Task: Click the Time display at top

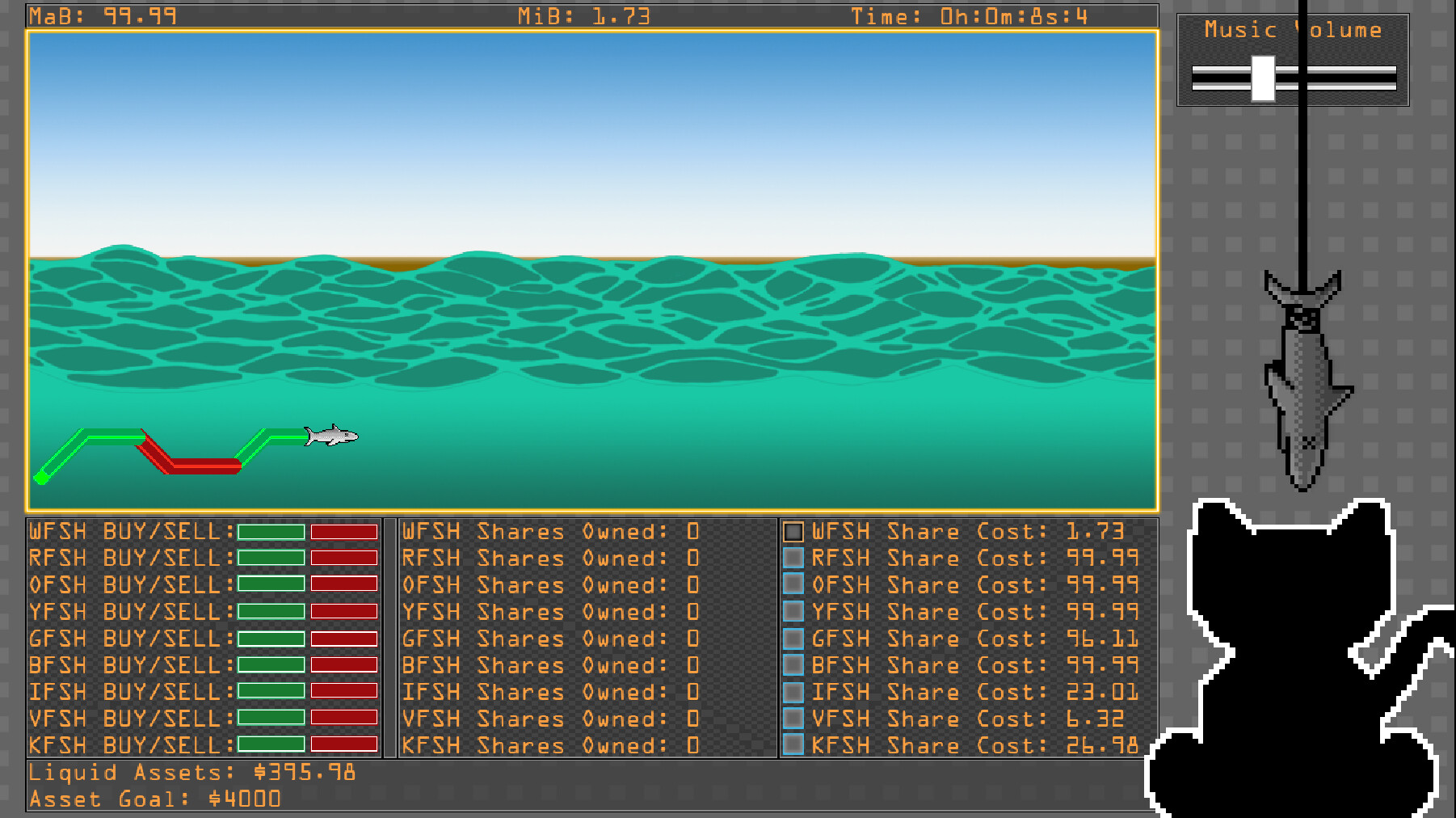Action: tap(969, 16)
